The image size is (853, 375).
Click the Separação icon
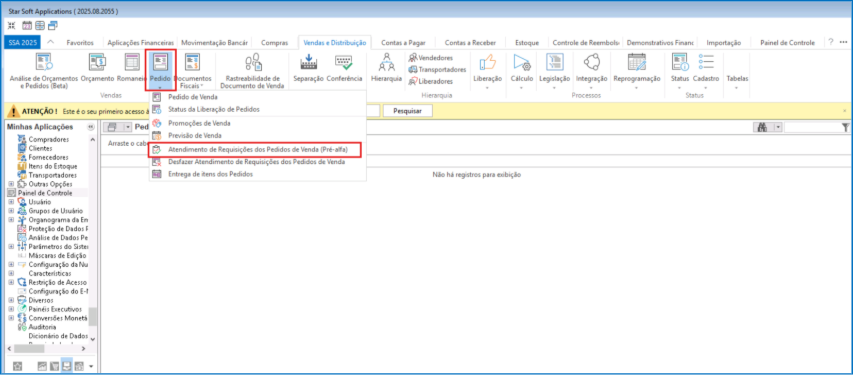[308, 68]
